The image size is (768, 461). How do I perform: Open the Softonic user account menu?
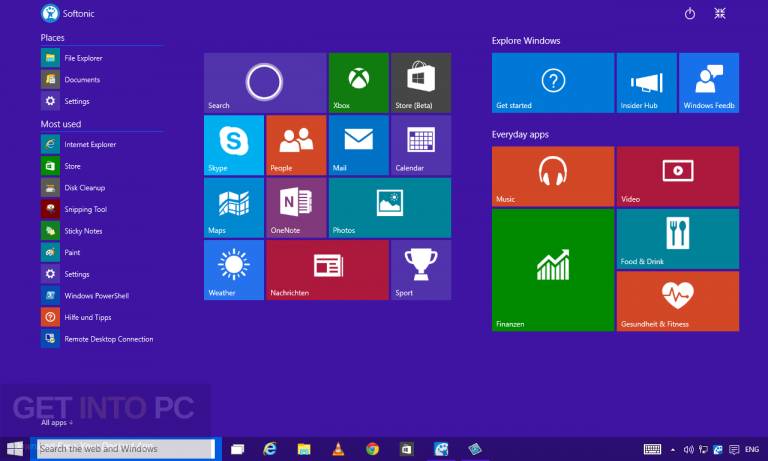[x=68, y=14]
